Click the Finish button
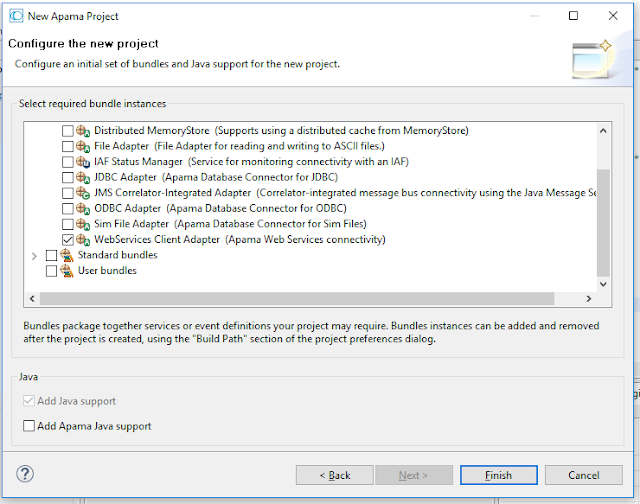 [499, 475]
